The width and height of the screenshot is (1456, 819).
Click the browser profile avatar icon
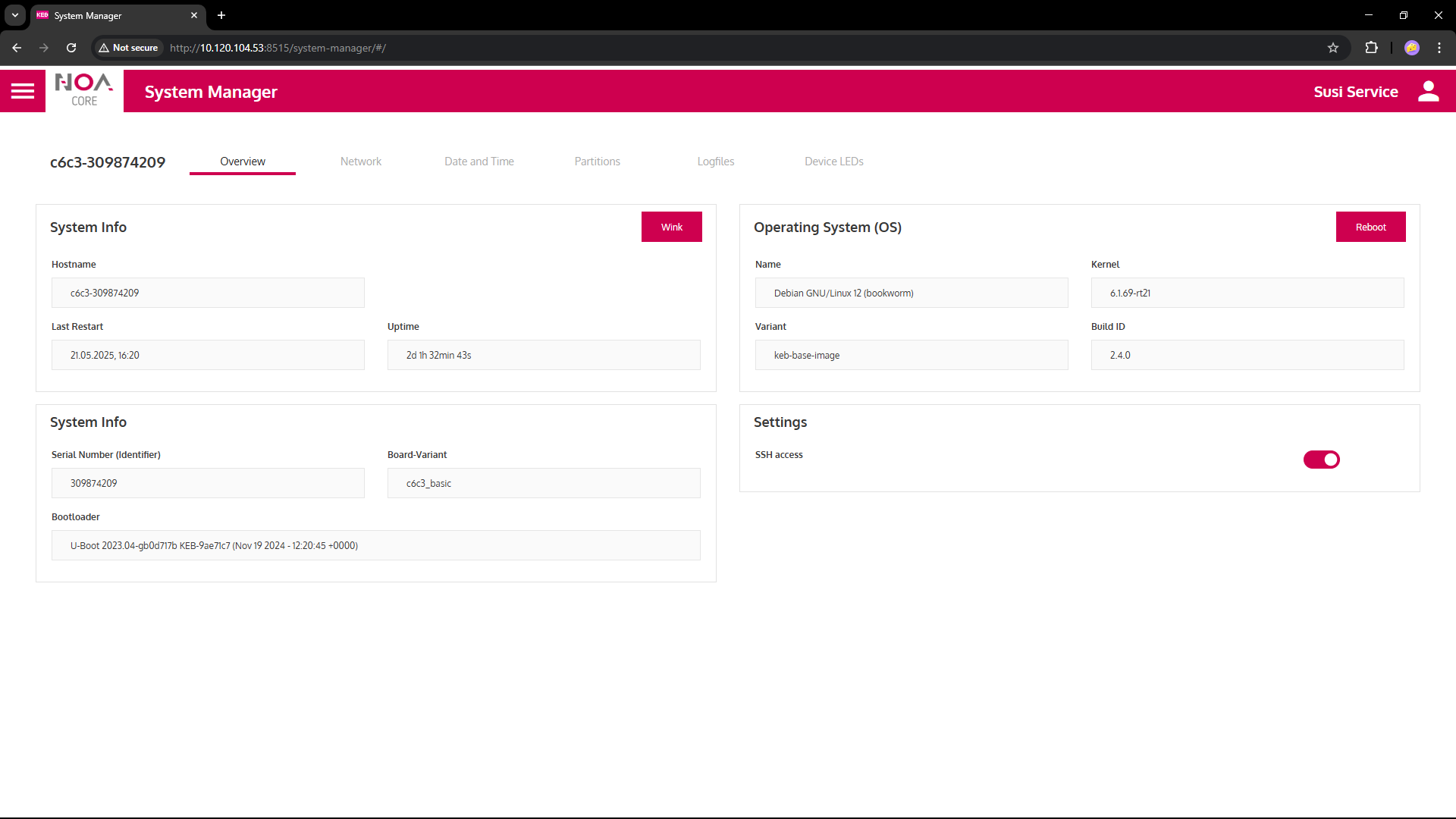pos(1412,48)
